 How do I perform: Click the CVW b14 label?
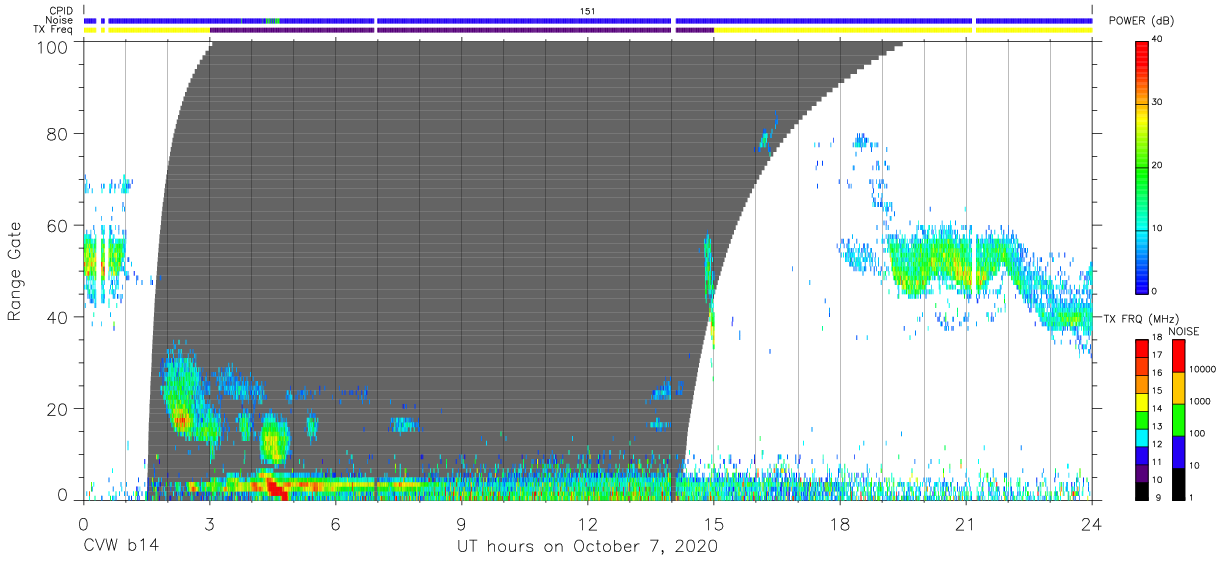[121, 546]
